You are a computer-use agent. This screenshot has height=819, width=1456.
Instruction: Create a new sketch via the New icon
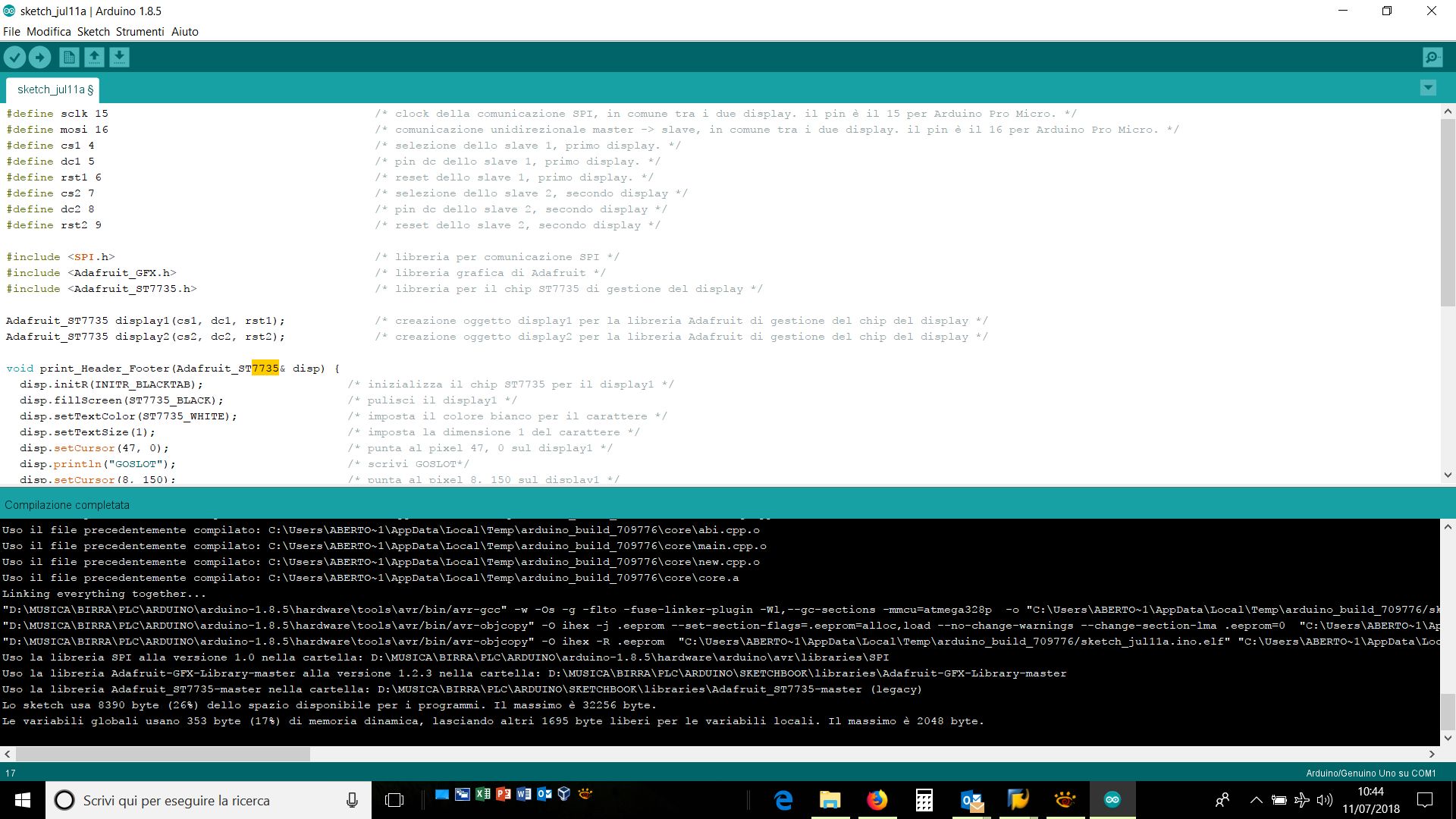coord(67,57)
